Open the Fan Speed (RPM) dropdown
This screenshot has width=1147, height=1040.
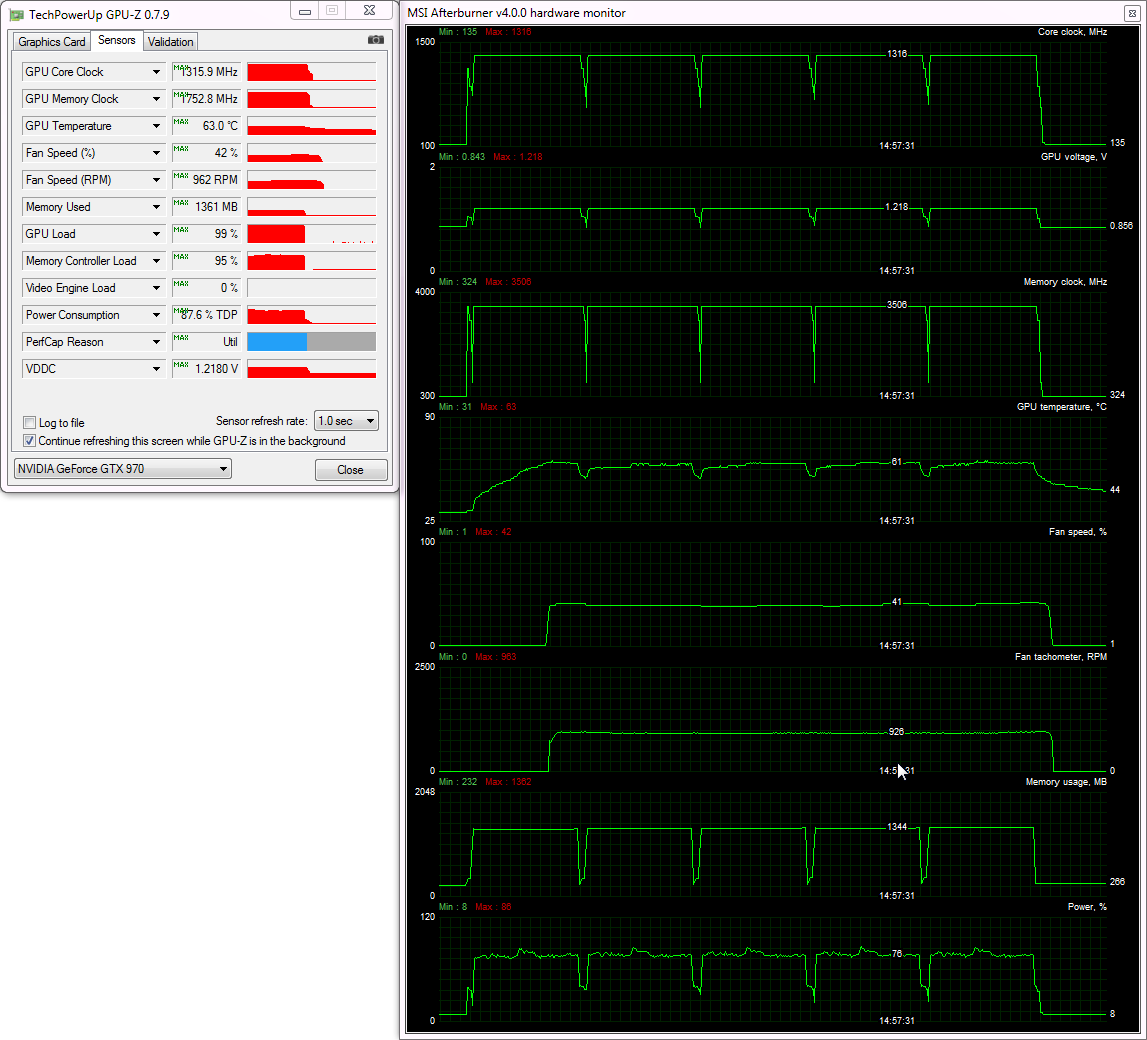(156, 180)
